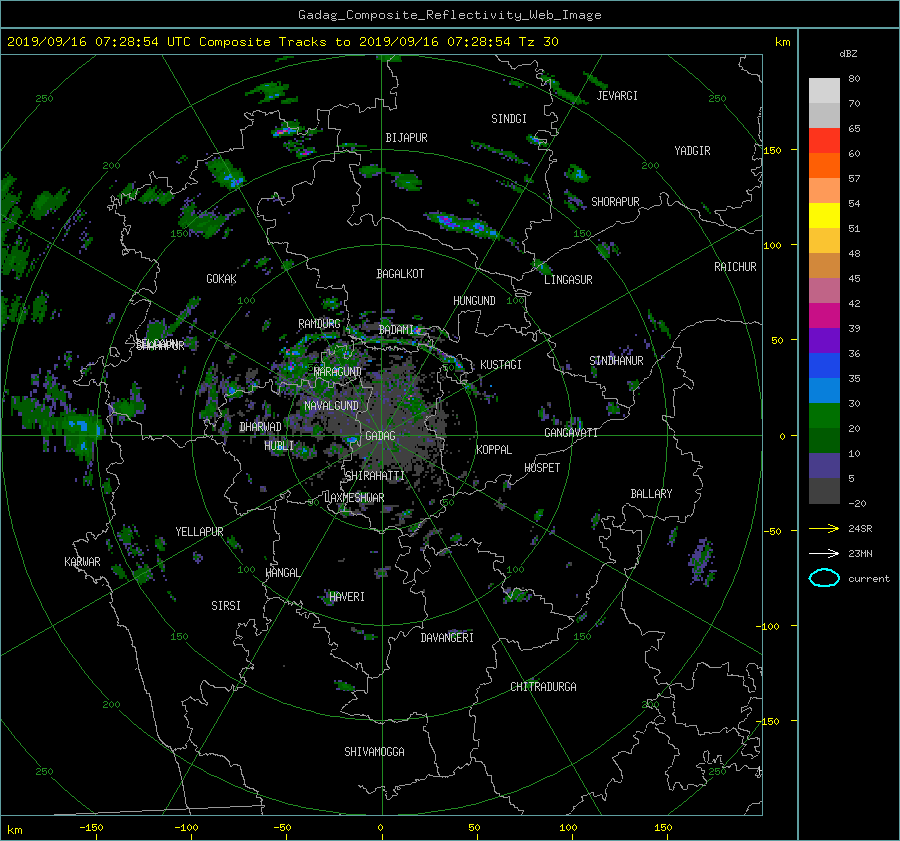Click the LAXMESHWAR city label
The image size is (900, 841).
tap(354, 498)
